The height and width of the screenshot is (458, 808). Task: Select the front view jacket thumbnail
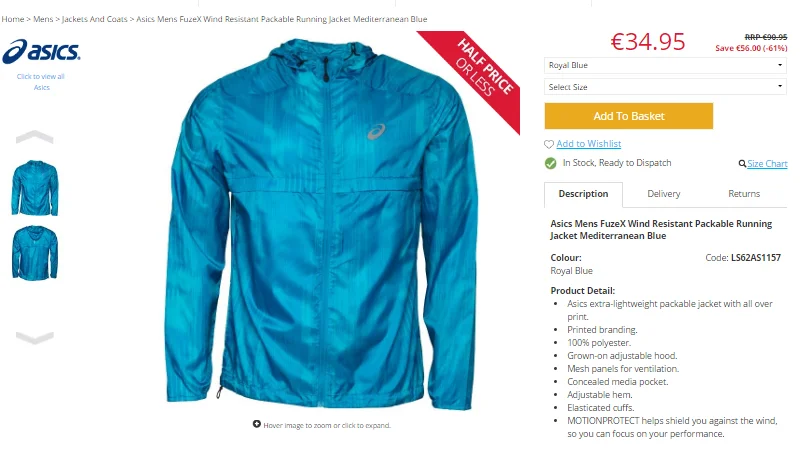[35, 188]
